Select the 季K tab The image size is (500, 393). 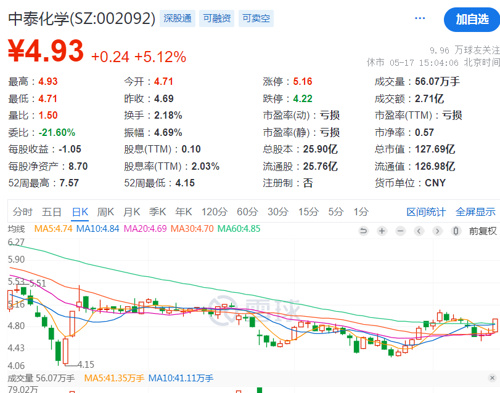click(x=158, y=212)
